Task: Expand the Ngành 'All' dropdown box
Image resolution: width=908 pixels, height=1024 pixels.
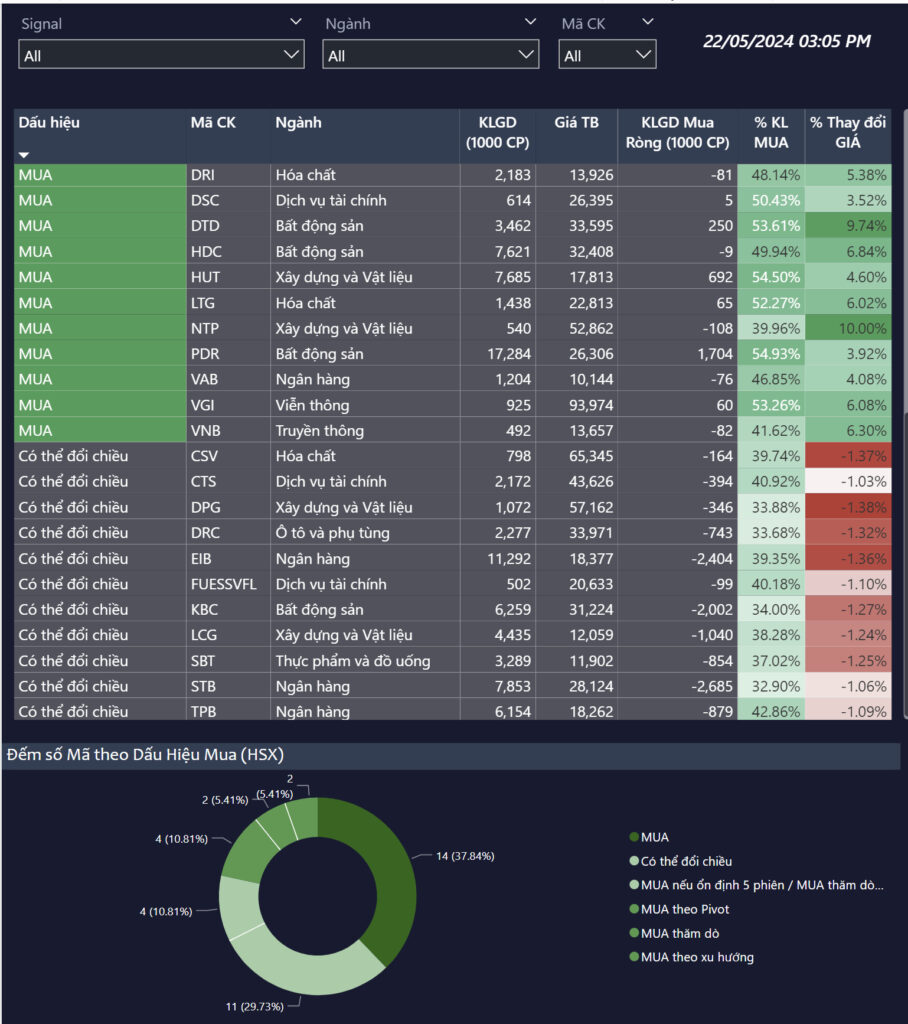Action: click(430, 55)
